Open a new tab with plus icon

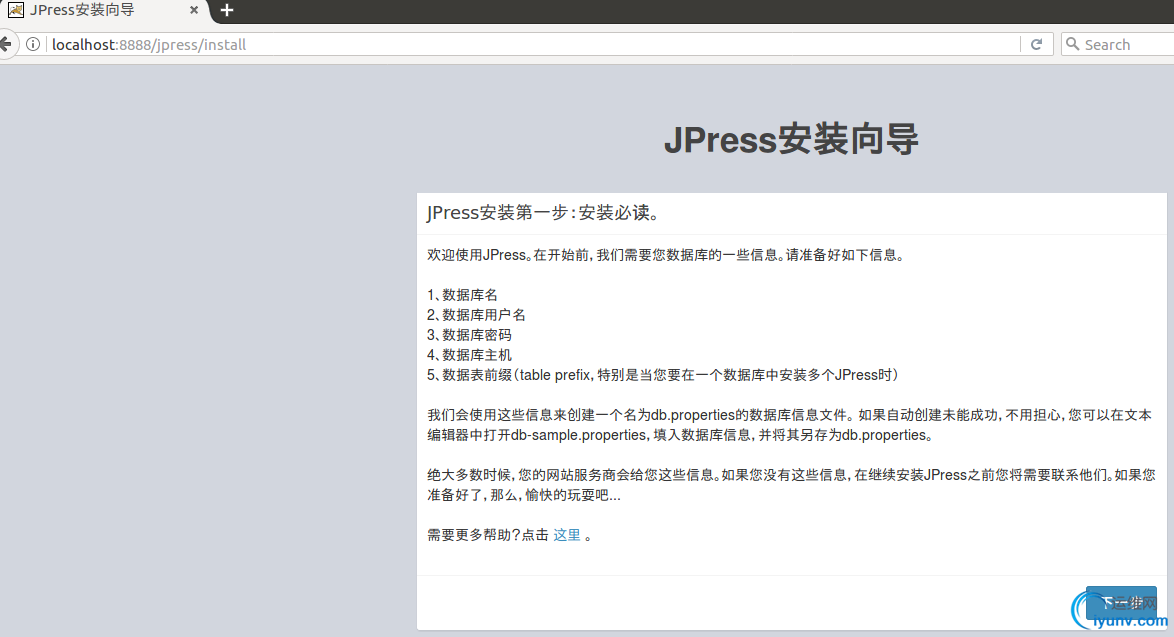click(x=227, y=10)
